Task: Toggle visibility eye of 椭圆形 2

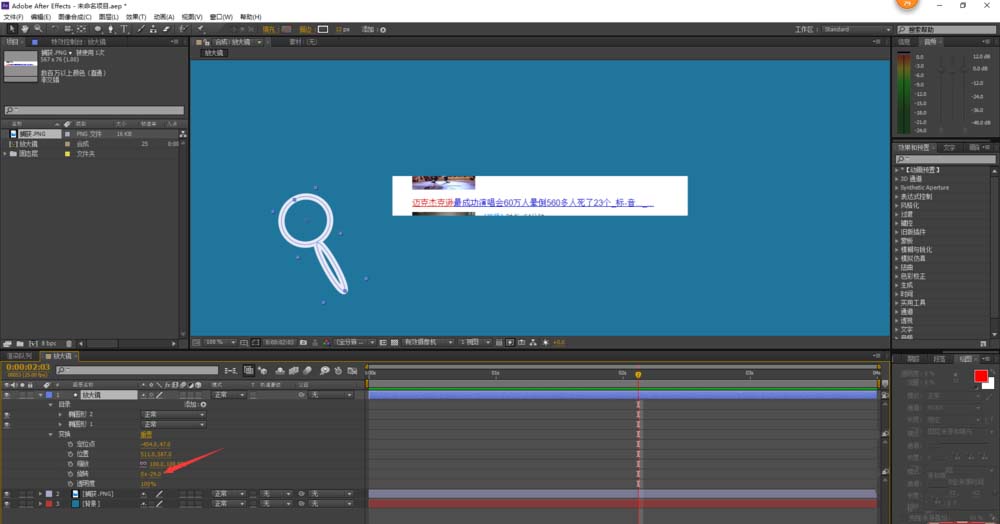Action: pyautogui.click(x=7, y=414)
